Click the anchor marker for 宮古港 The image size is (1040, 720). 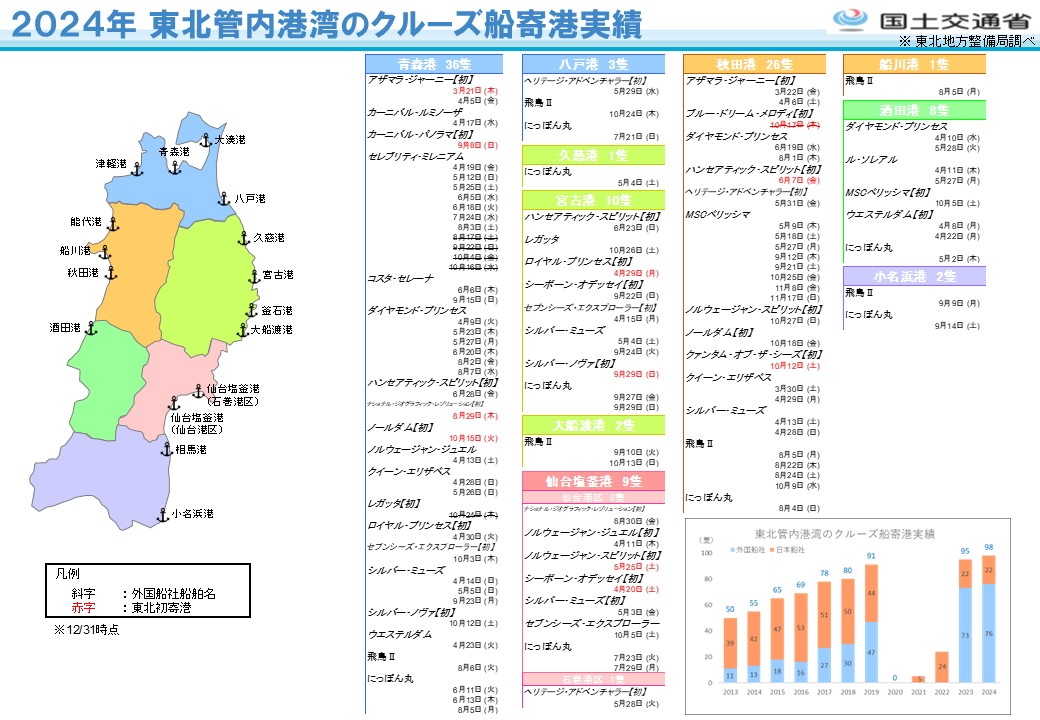254,276
